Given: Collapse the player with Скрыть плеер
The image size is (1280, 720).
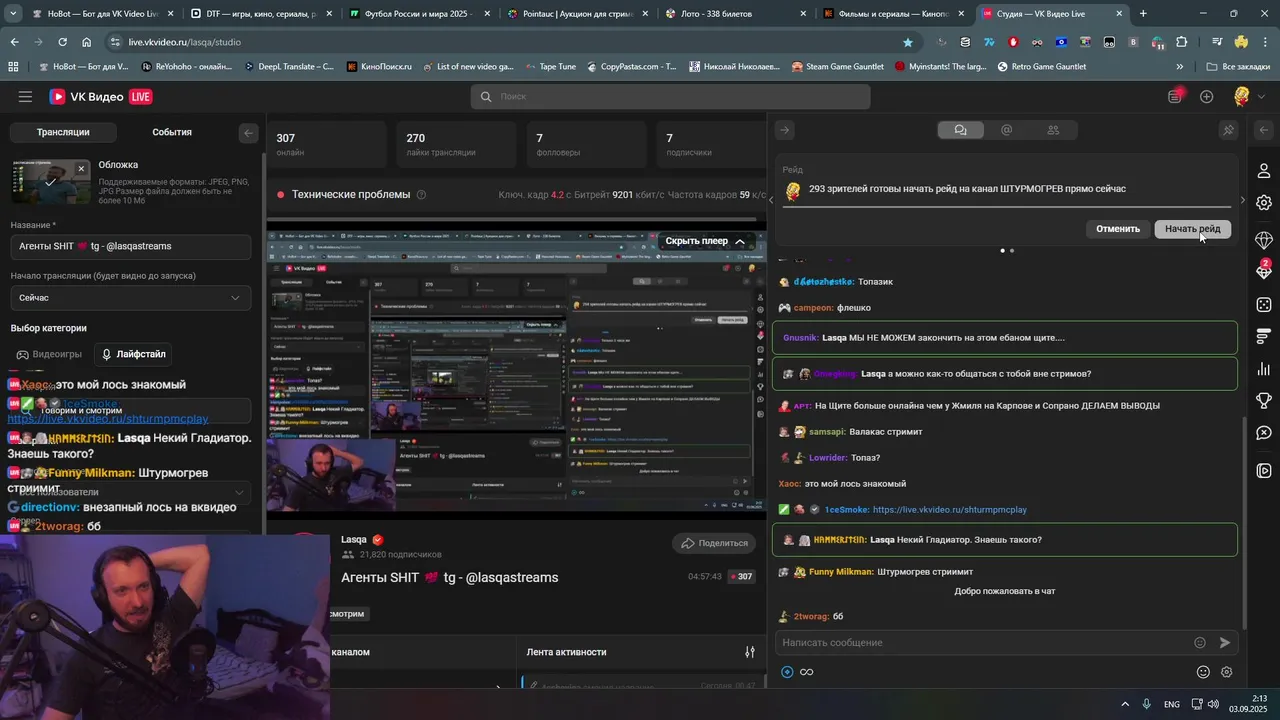Looking at the screenshot, I should click(706, 241).
